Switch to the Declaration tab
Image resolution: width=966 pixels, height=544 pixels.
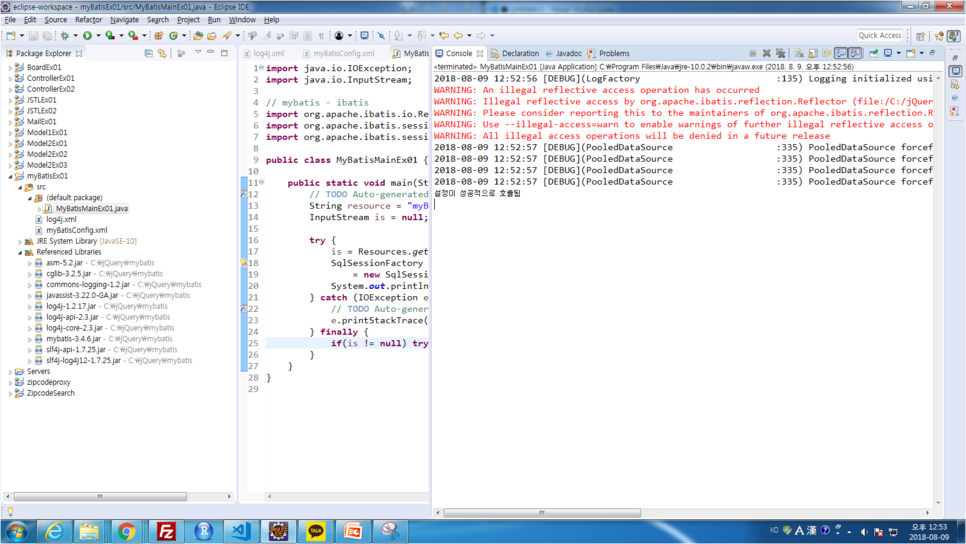[515, 54]
